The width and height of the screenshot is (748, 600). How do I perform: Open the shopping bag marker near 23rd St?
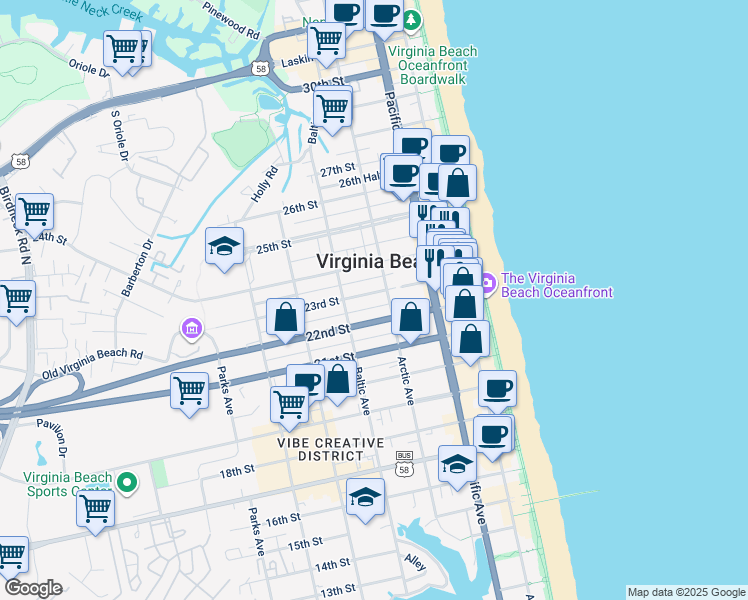click(x=285, y=320)
